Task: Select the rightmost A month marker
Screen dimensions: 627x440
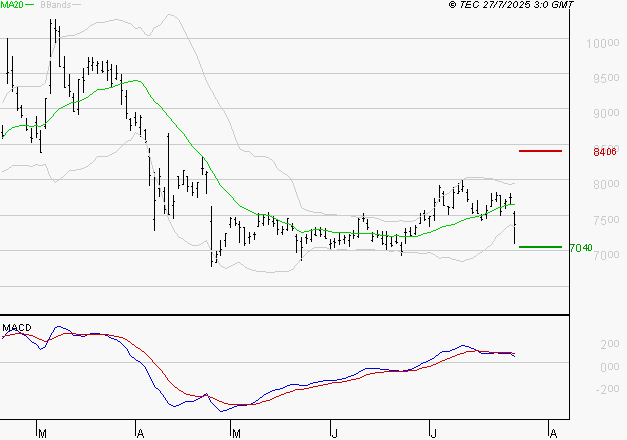Action: [551, 433]
